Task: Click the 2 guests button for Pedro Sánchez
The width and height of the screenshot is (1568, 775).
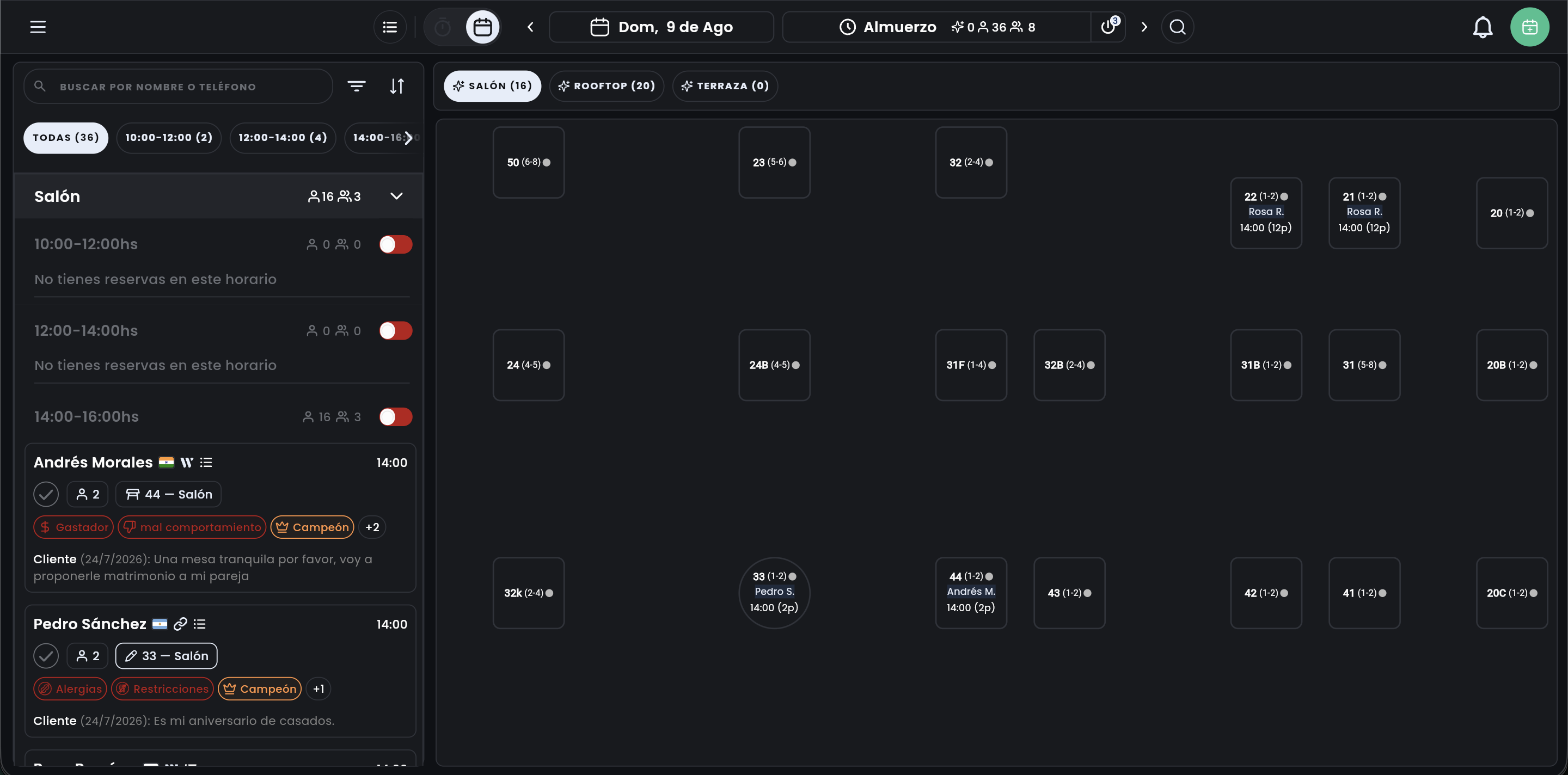Action: [x=87, y=656]
